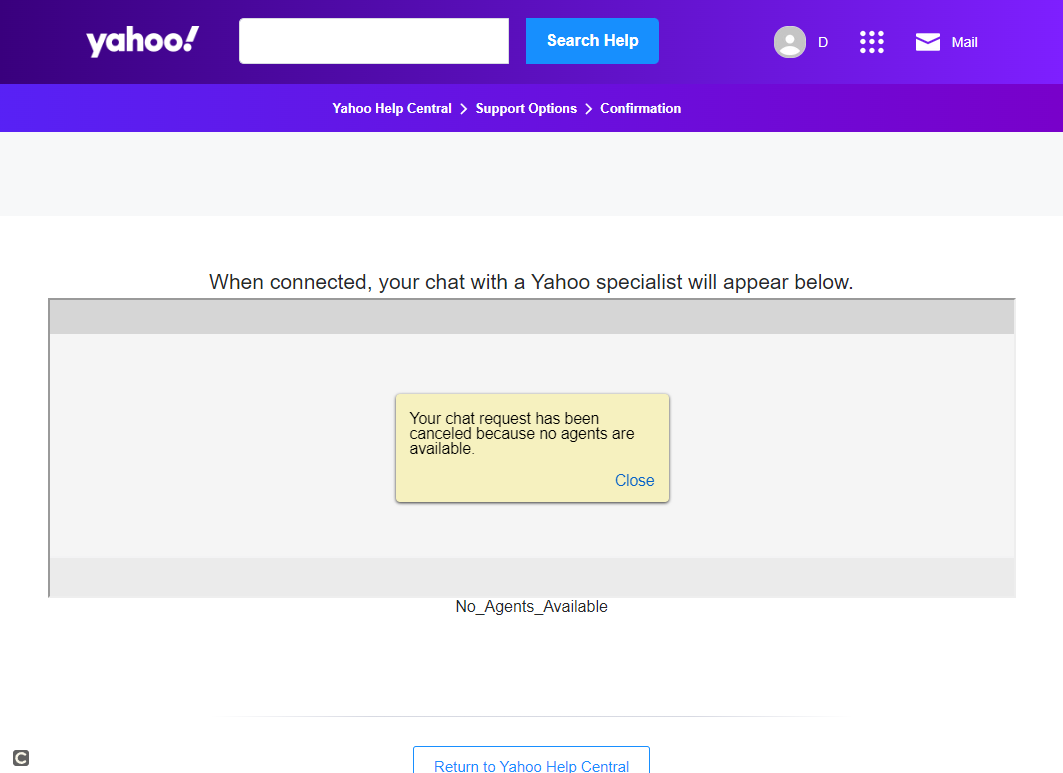Viewport: 1063px width, 773px height.
Task: Select the Confirmation breadcrumb
Action: pos(640,109)
